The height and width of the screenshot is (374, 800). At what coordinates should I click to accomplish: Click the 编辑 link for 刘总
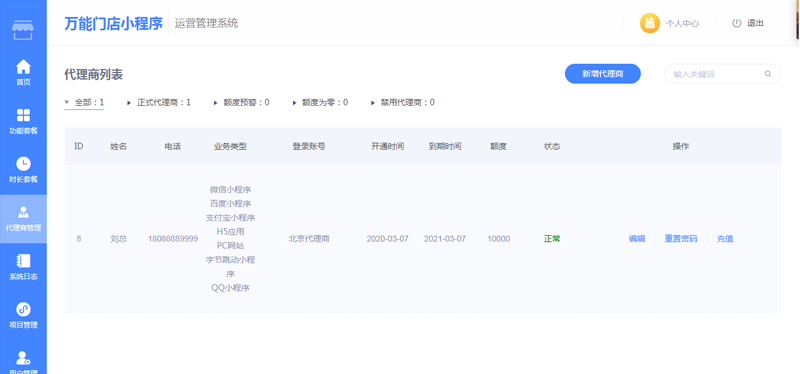[x=637, y=238]
